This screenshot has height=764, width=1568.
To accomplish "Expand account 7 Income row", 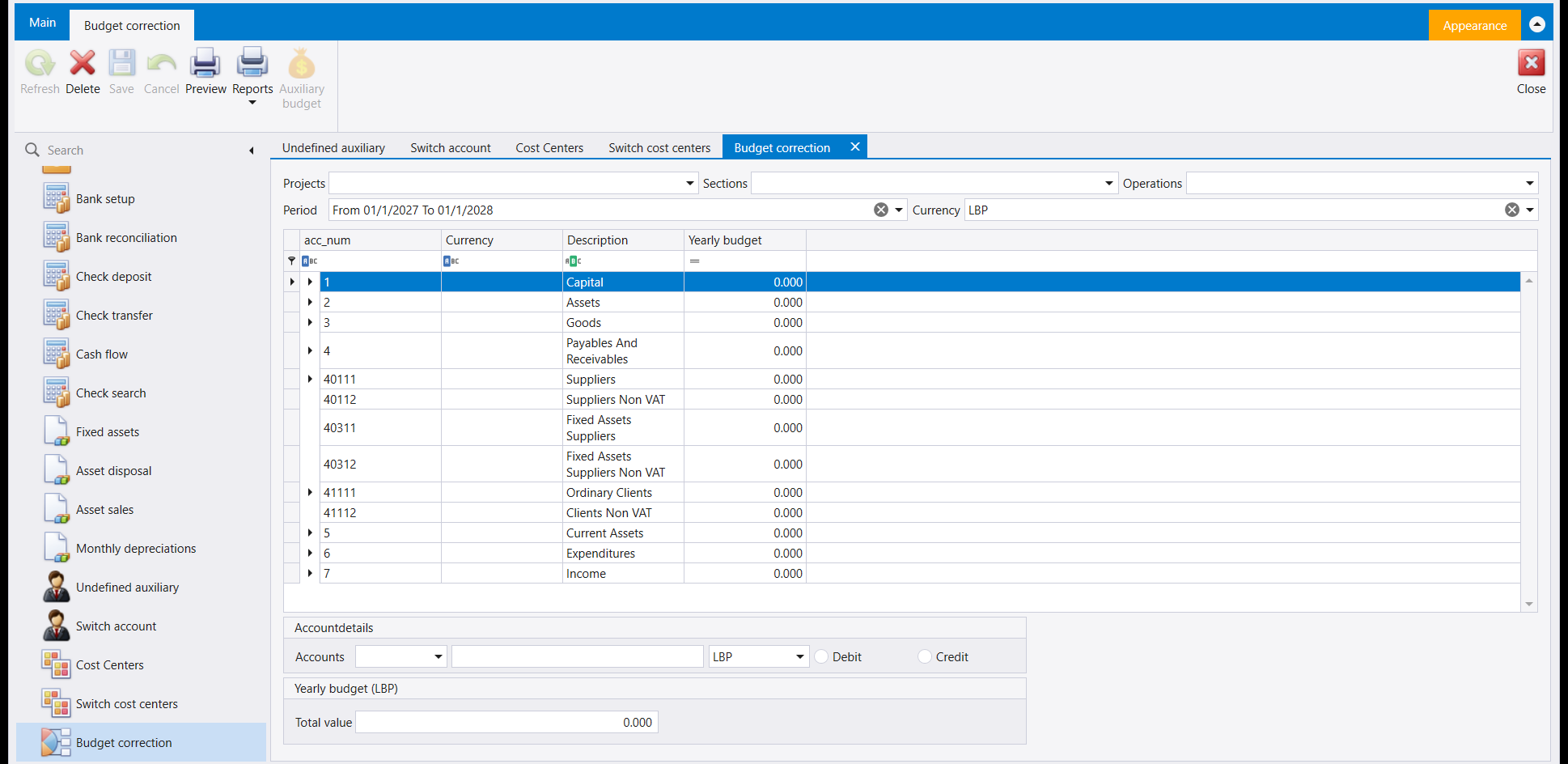I will (x=310, y=573).
